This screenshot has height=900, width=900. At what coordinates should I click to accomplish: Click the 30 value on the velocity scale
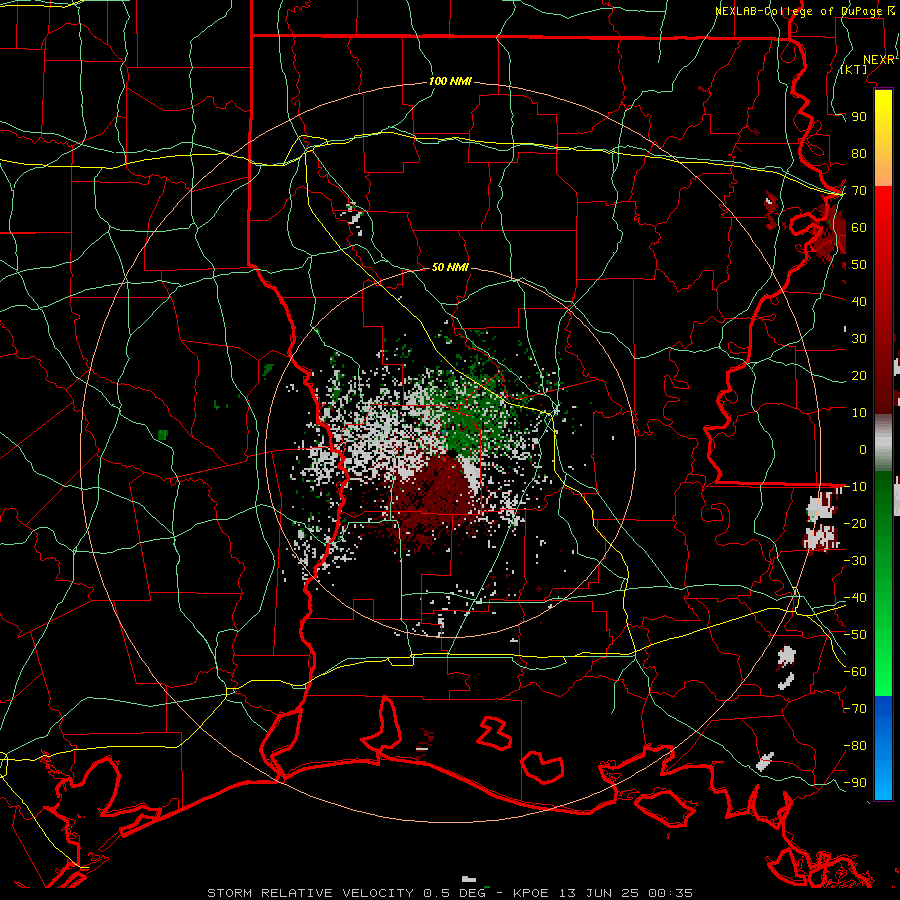pyautogui.click(x=859, y=339)
